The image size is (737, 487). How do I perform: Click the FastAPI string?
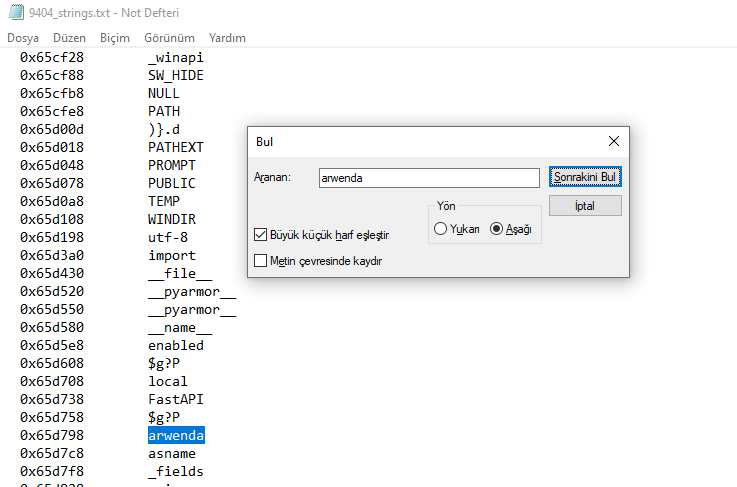[x=176, y=399]
